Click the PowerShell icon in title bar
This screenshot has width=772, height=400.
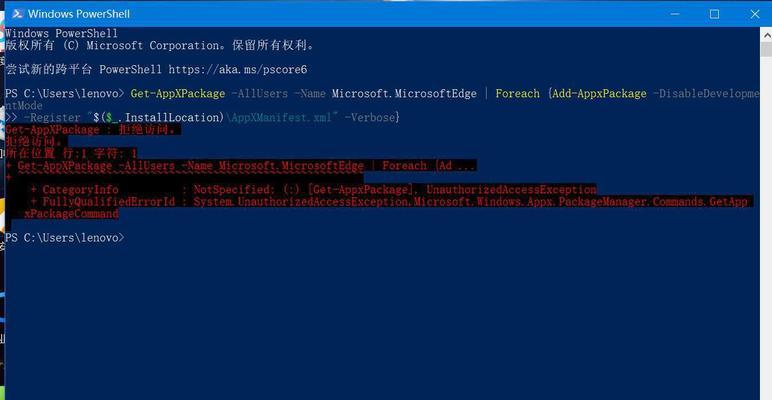coord(17,14)
